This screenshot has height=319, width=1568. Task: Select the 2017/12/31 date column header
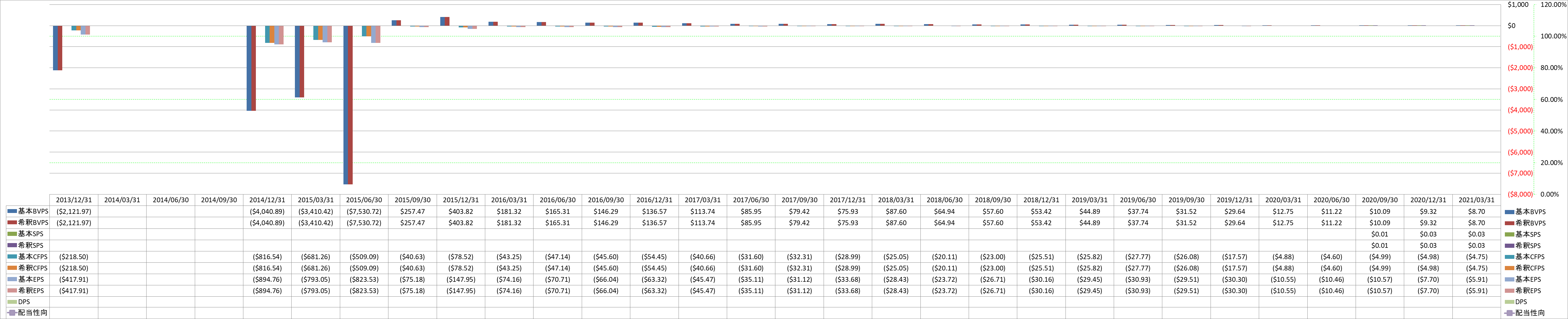(848, 200)
